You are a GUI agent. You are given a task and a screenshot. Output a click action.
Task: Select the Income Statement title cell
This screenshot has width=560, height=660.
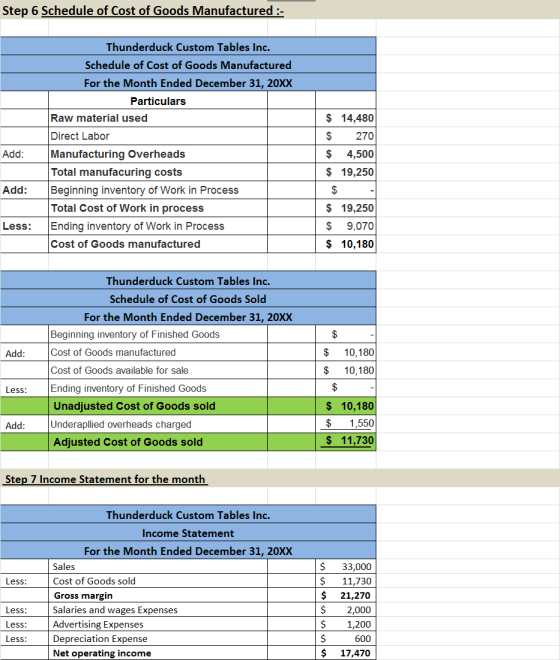pyautogui.click(x=188, y=533)
